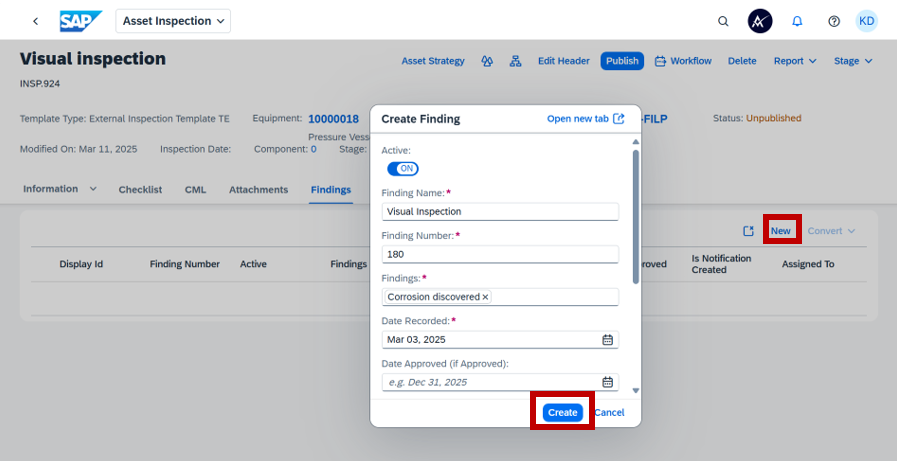This screenshot has height=461, width=897.
Task: Open the Workflow action
Action: click(x=684, y=61)
